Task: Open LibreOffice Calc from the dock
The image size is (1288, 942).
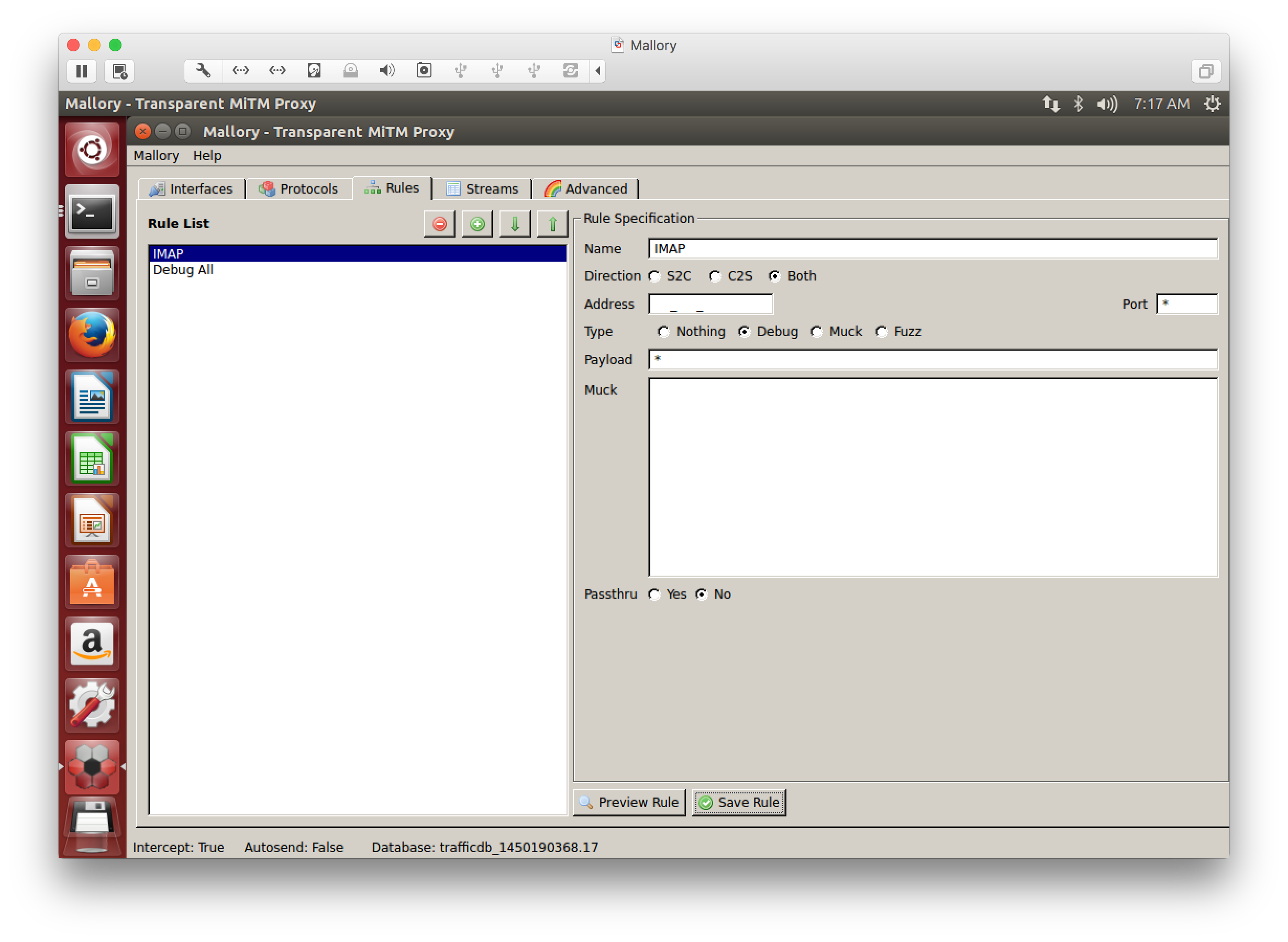Action: (92, 458)
